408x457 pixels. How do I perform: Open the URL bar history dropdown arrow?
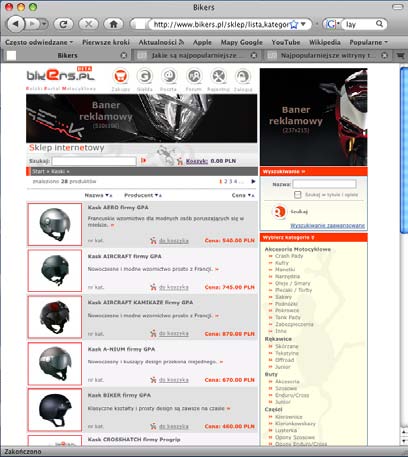pos(303,24)
